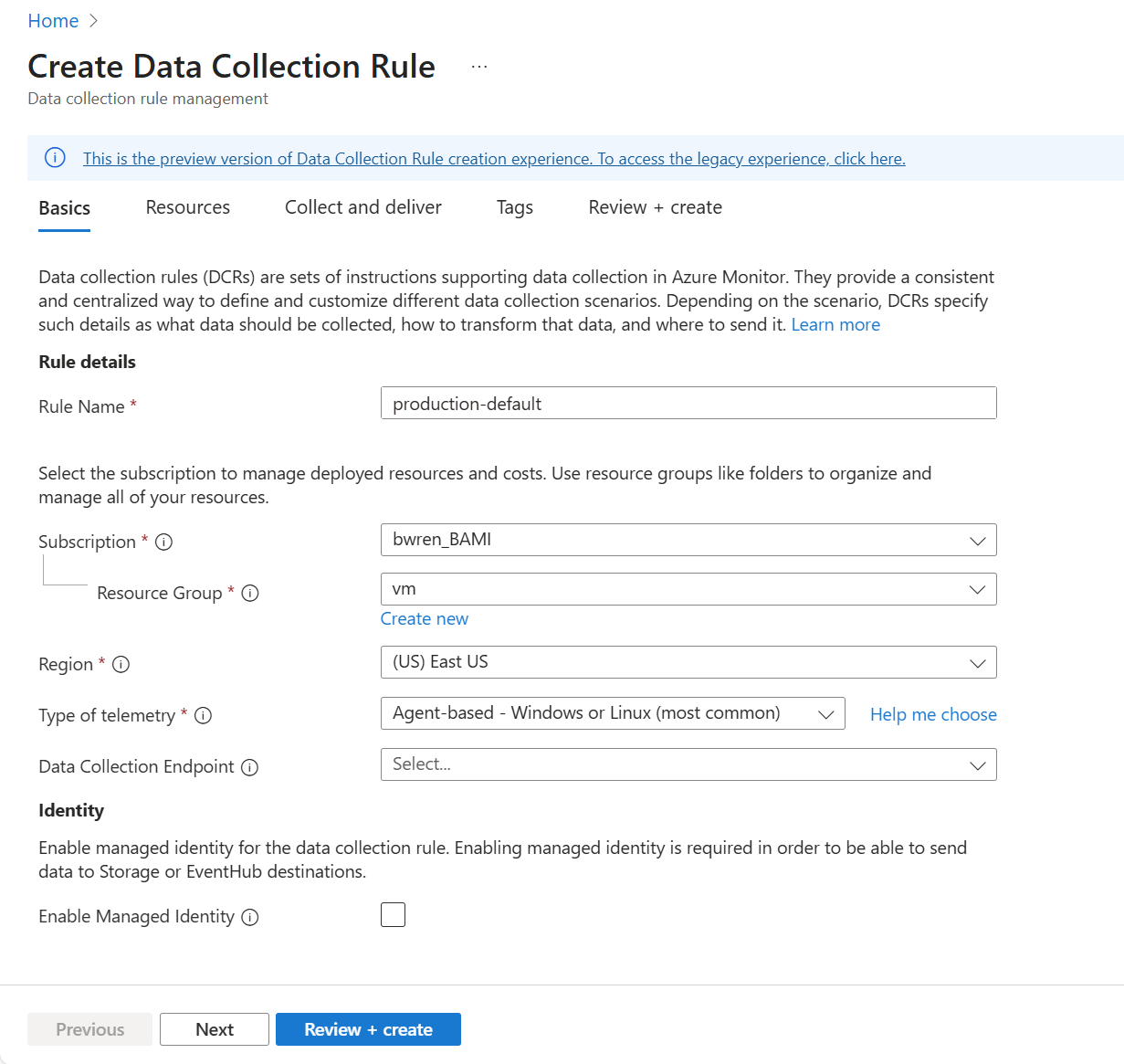Click the info icon next to Region
This screenshot has height=1064, width=1124.
tap(121, 665)
